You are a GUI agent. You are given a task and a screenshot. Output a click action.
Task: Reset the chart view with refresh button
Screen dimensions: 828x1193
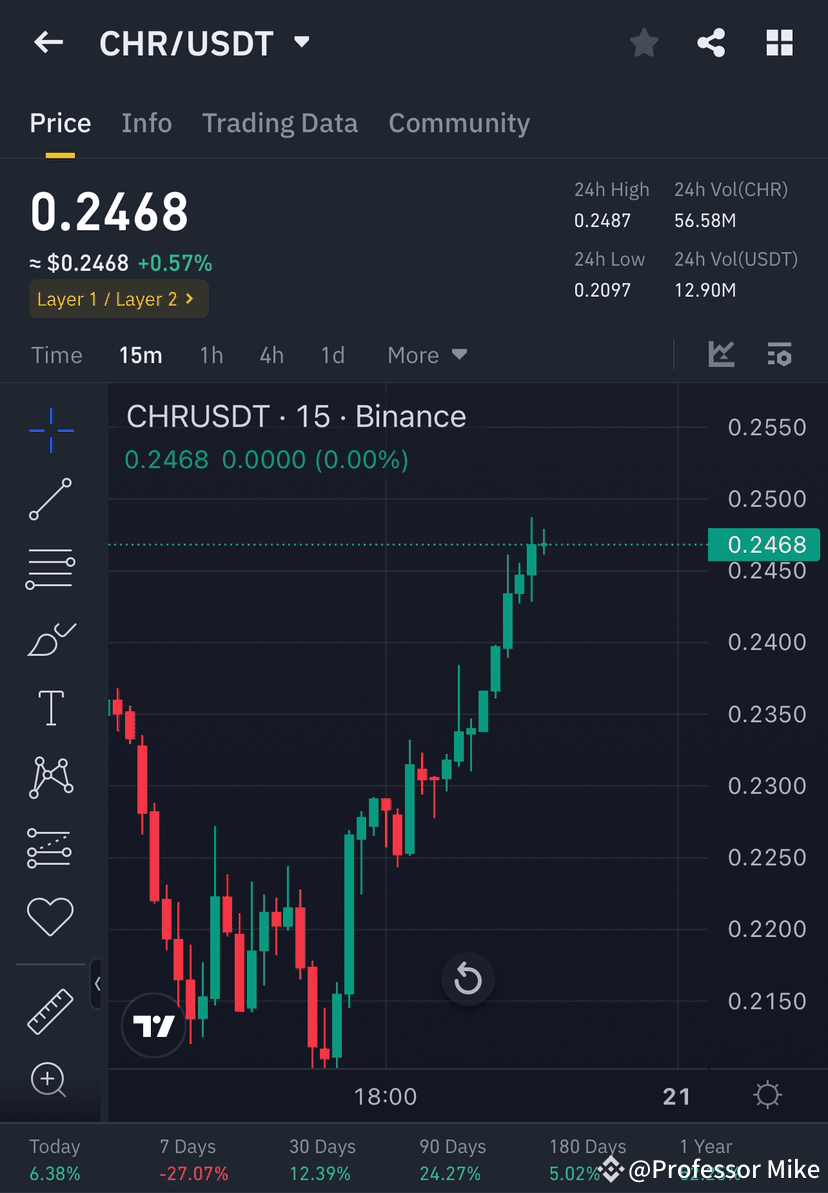pos(468,979)
